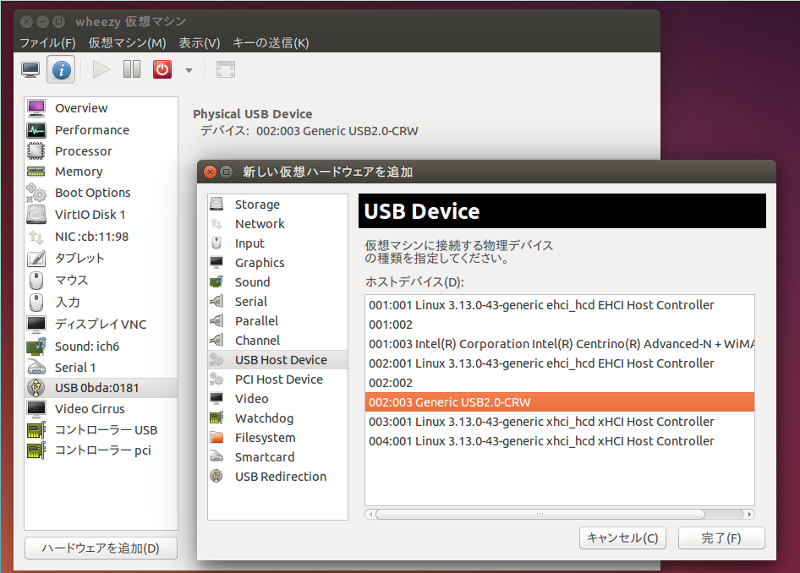Select ディスプレイ VNC display icon

point(36,324)
